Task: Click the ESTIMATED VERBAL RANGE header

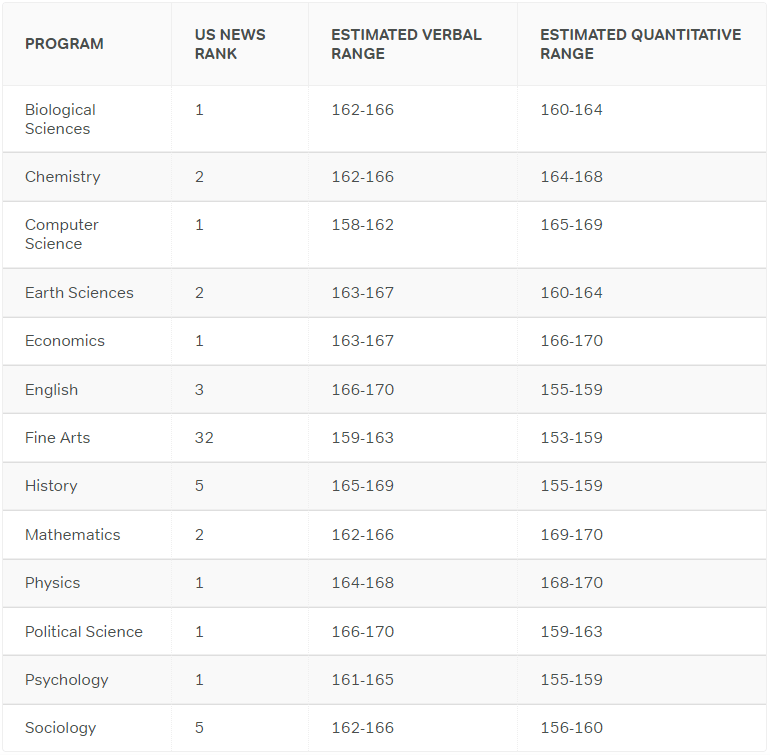Action: pyautogui.click(x=406, y=44)
